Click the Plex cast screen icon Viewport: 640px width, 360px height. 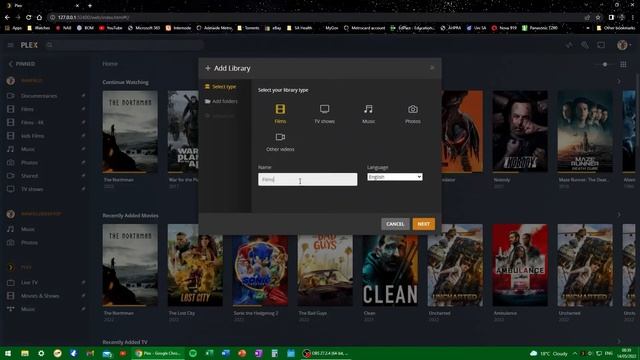[601, 45]
